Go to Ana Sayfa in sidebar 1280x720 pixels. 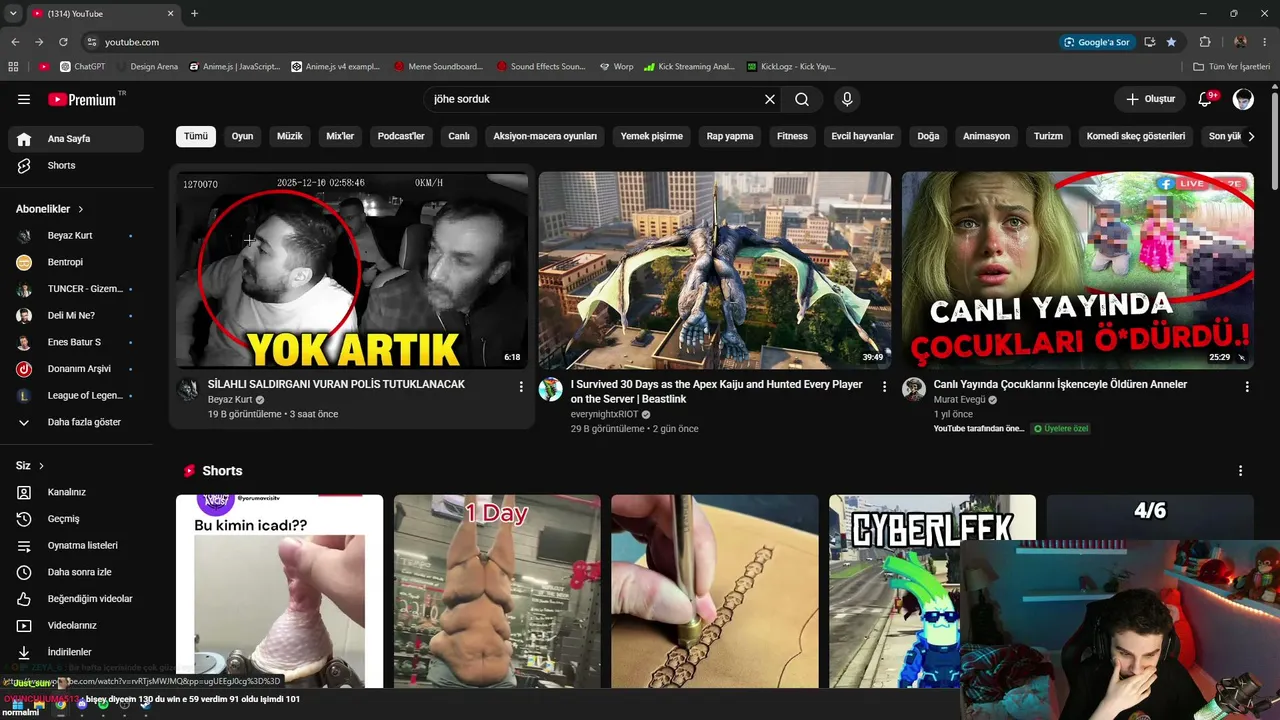tap(76, 139)
